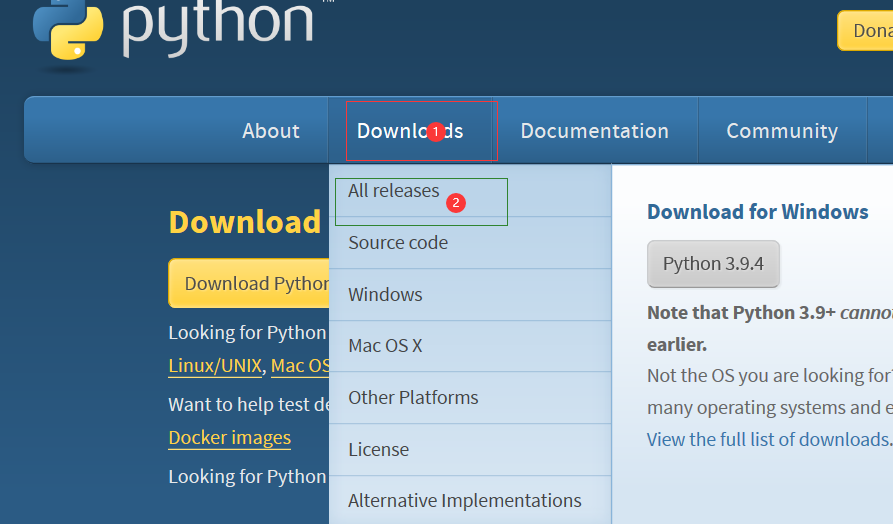Click the Python logo icon
Image resolution: width=893 pixels, height=524 pixels.
click(68, 30)
